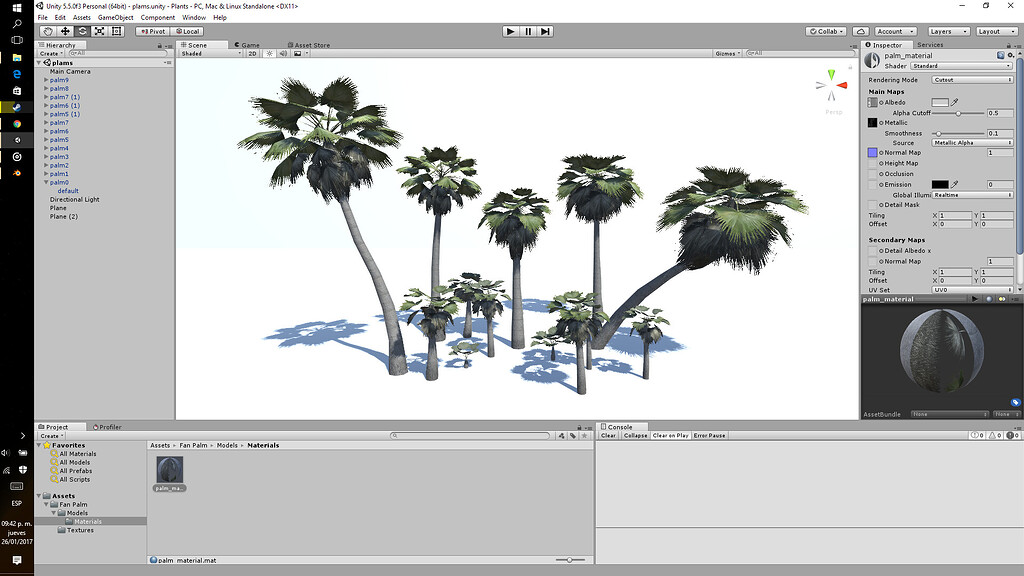Open the Rendering Mode dropdown showing Cutout
Image resolution: width=1024 pixels, height=576 pixels.
coord(972,80)
